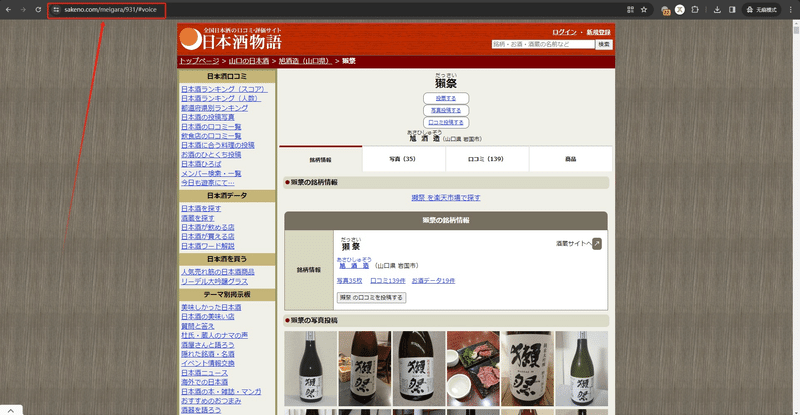Image resolution: width=800 pixels, height=415 pixels.
Task: Switch to the 写真 (35) tab
Action: tap(404, 159)
